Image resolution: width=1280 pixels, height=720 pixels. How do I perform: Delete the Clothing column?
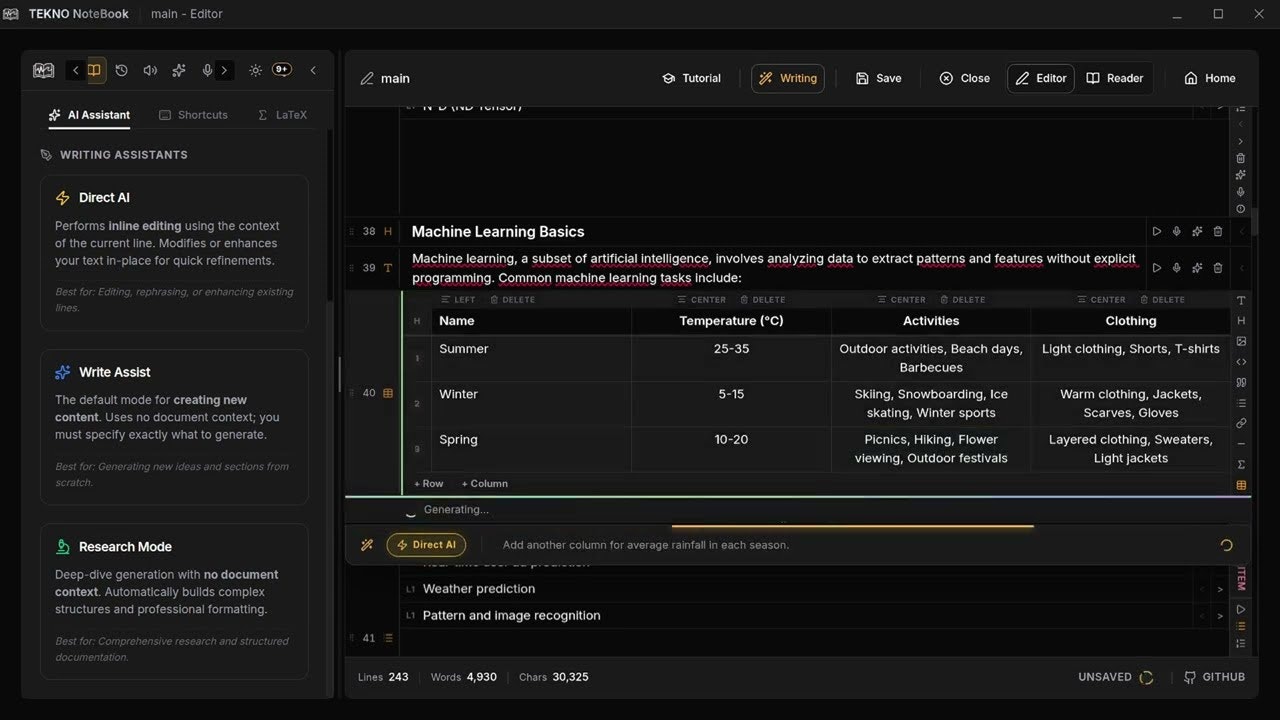pyautogui.click(x=1162, y=300)
